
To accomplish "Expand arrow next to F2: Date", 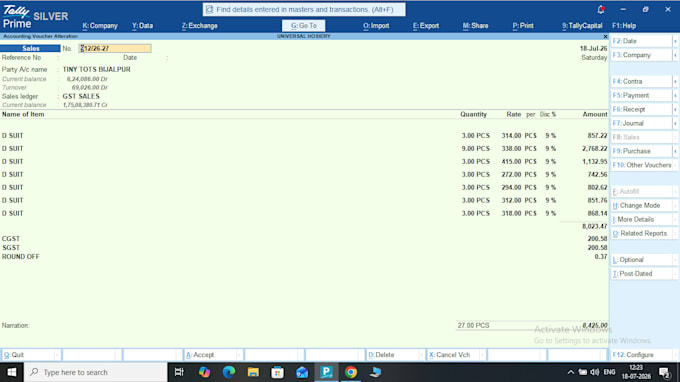I will pos(675,41).
